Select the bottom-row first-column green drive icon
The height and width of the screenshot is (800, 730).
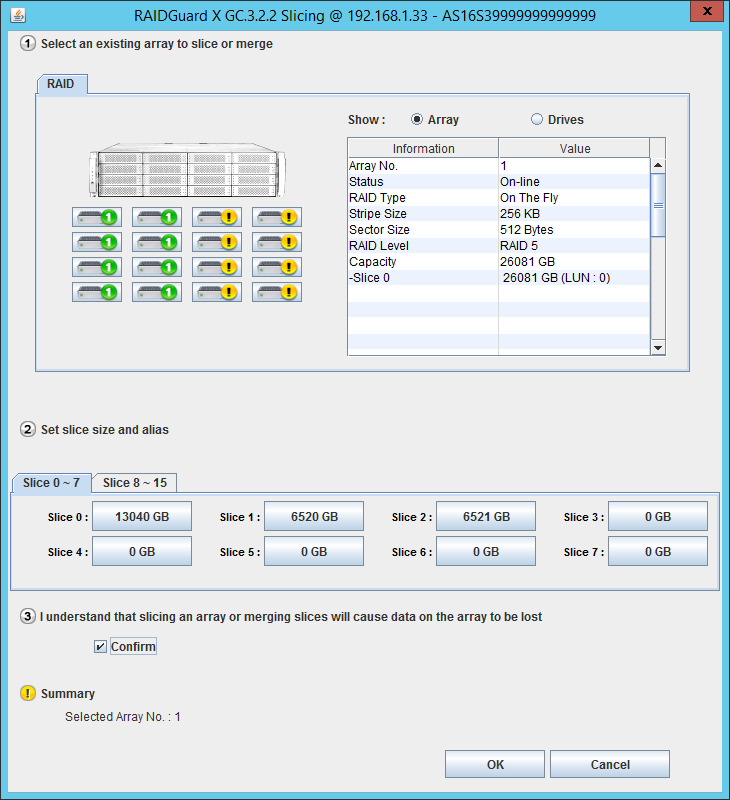[x=97, y=292]
